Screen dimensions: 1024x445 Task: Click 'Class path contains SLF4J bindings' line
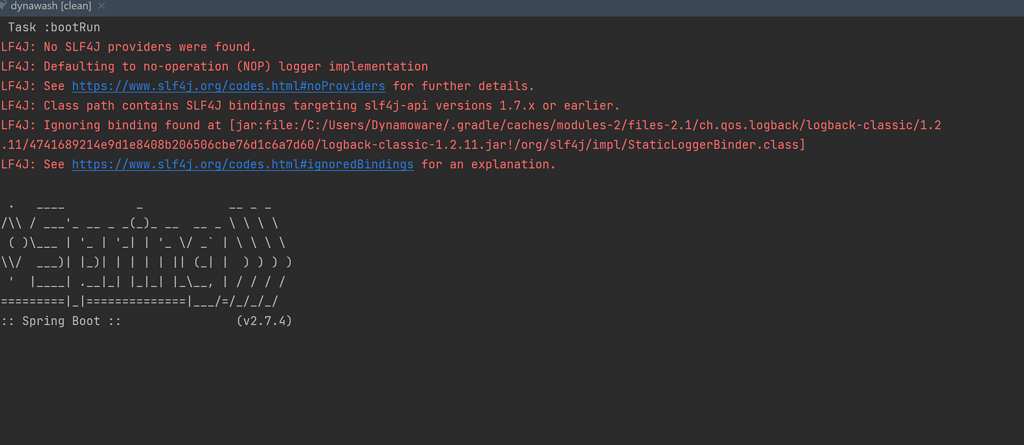tap(310, 106)
